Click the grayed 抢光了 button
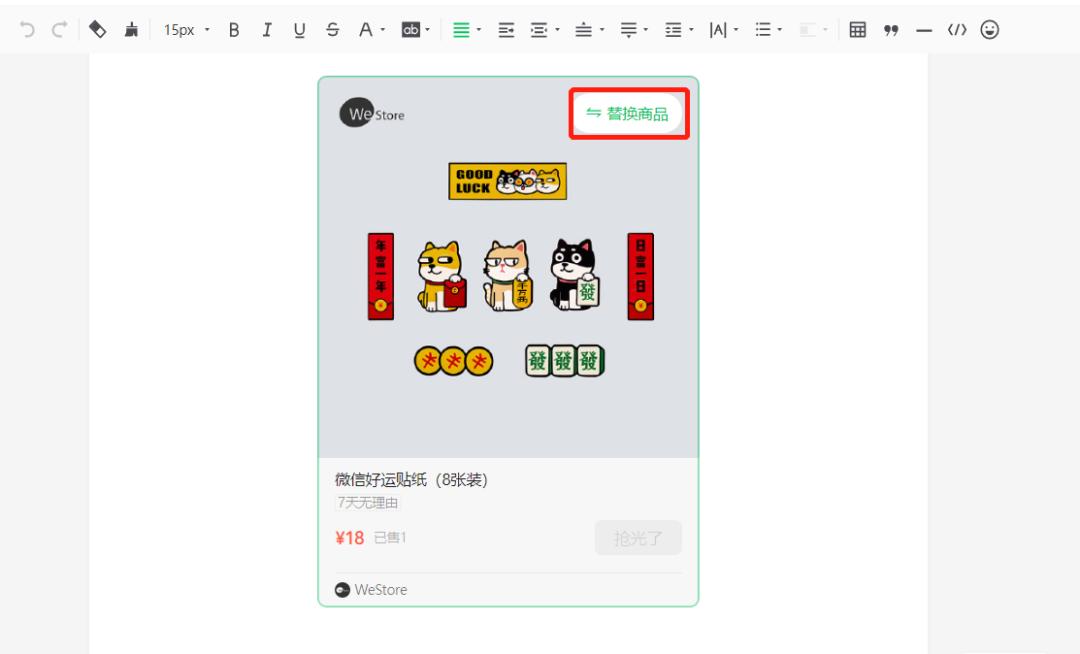This screenshot has height=654, width=1080. 638,537
